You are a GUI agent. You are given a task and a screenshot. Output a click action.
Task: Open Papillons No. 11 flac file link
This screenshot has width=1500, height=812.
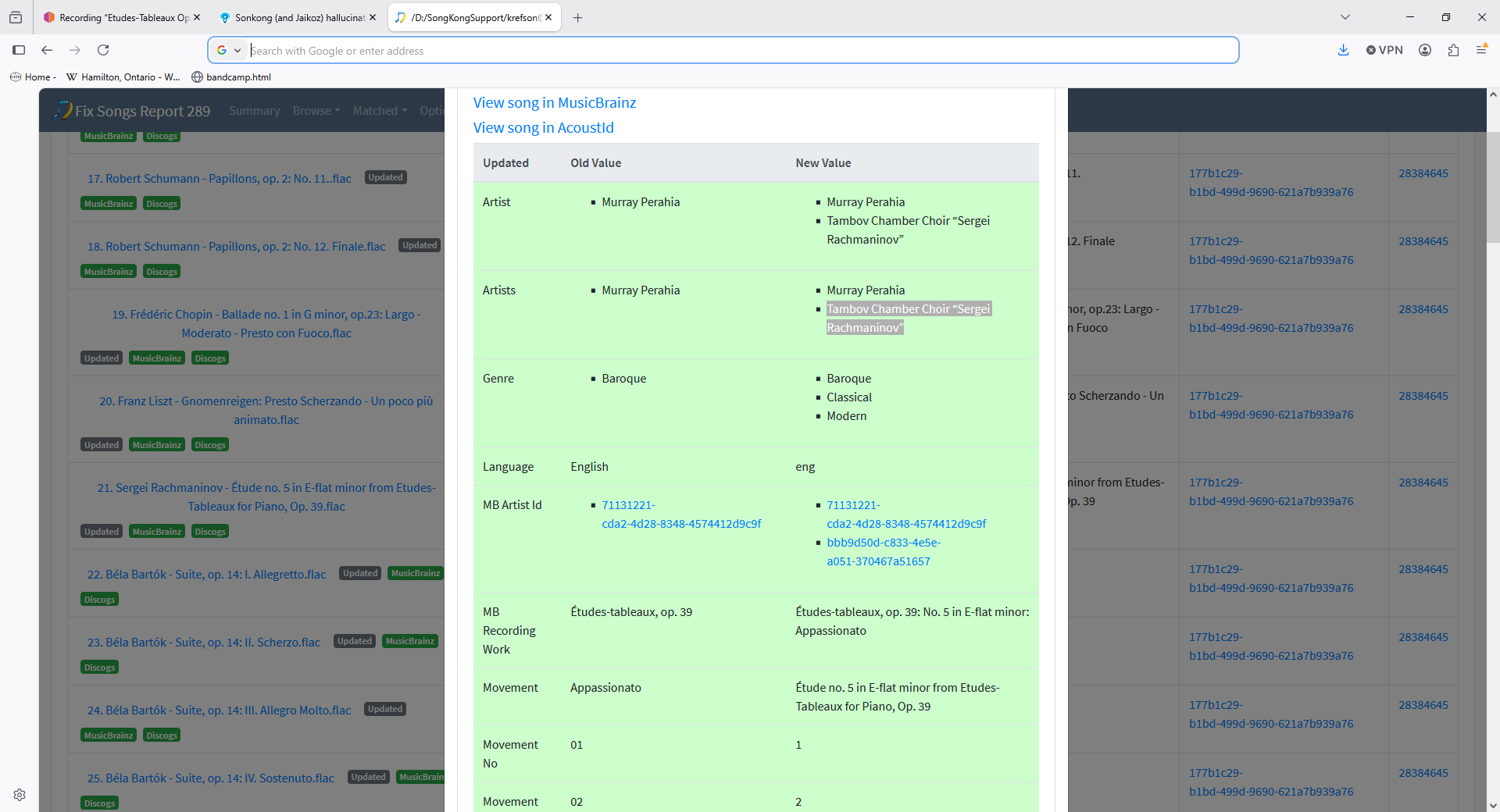(x=220, y=178)
